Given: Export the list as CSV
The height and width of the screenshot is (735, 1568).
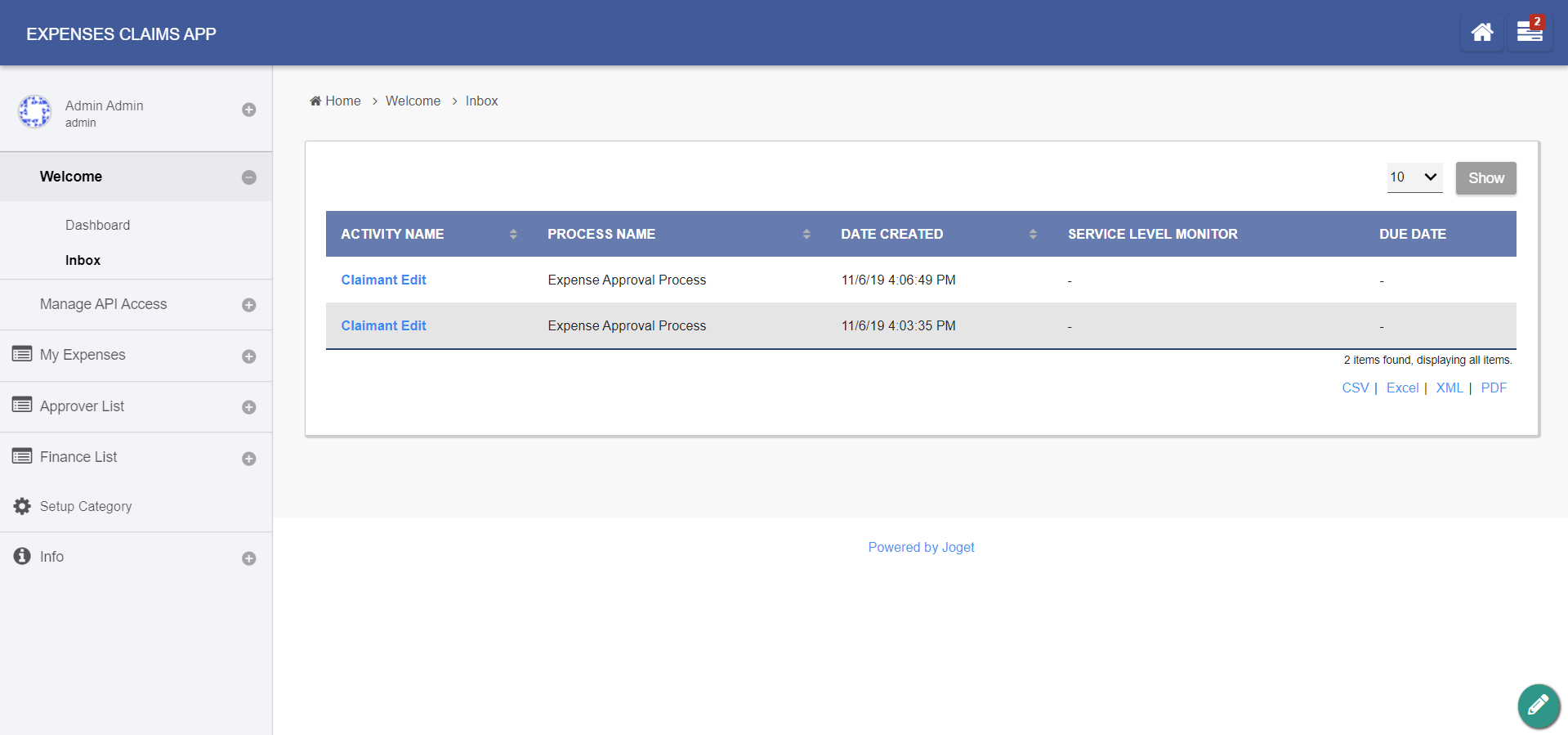Looking at the screenshot, I should point(1355,388).
